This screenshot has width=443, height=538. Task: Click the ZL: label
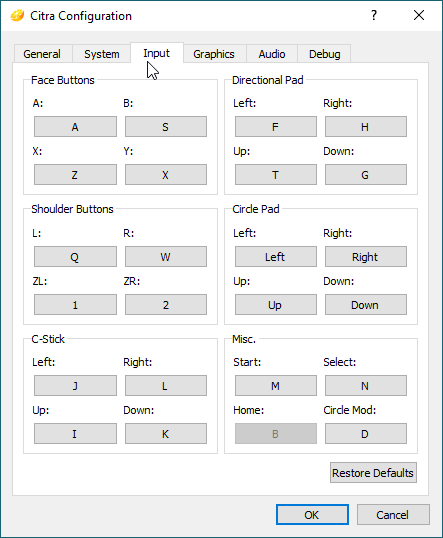pos(40,281)
